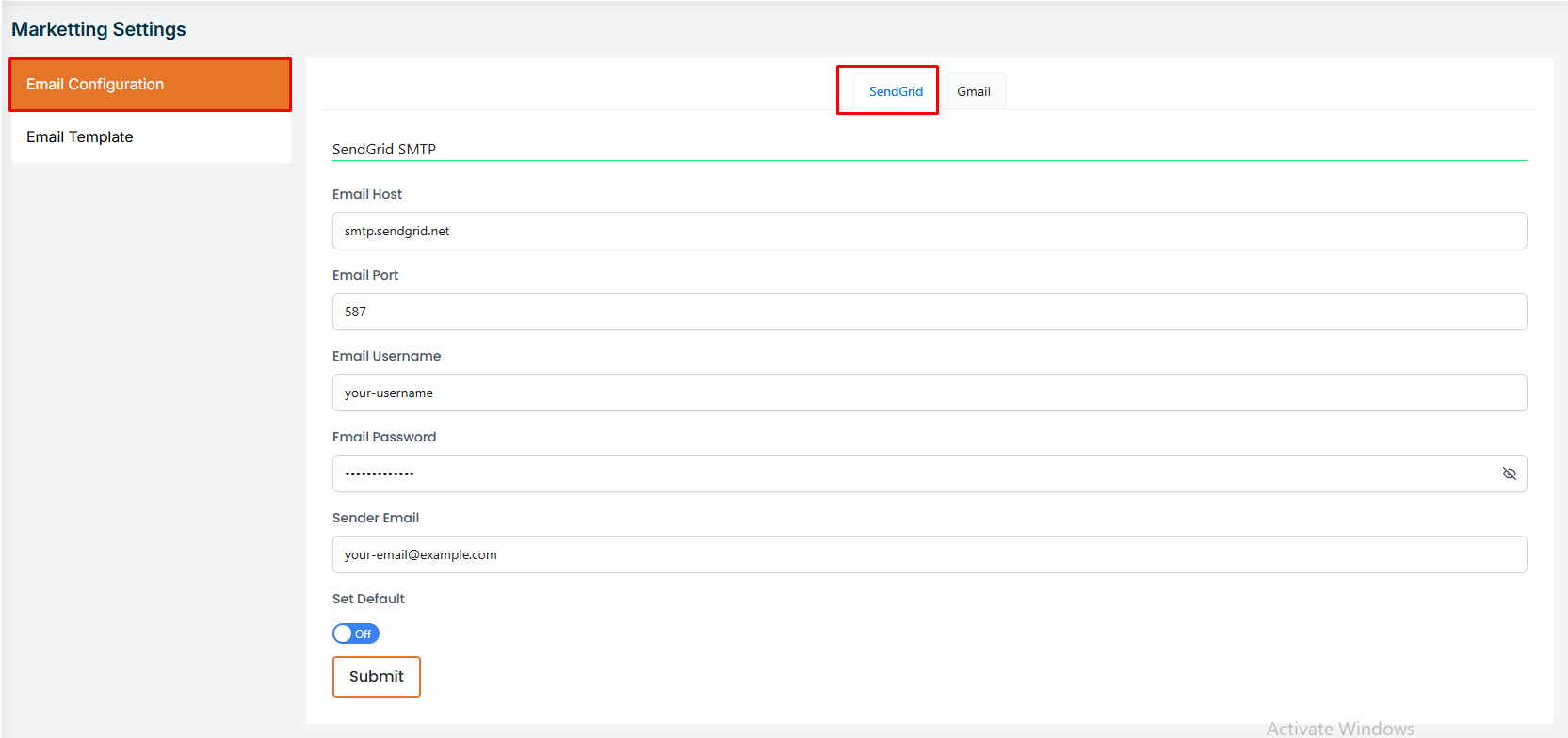1568x738 pixels.
Task: Select Email Configuration in the sidebar
Action: pos(151,85)
